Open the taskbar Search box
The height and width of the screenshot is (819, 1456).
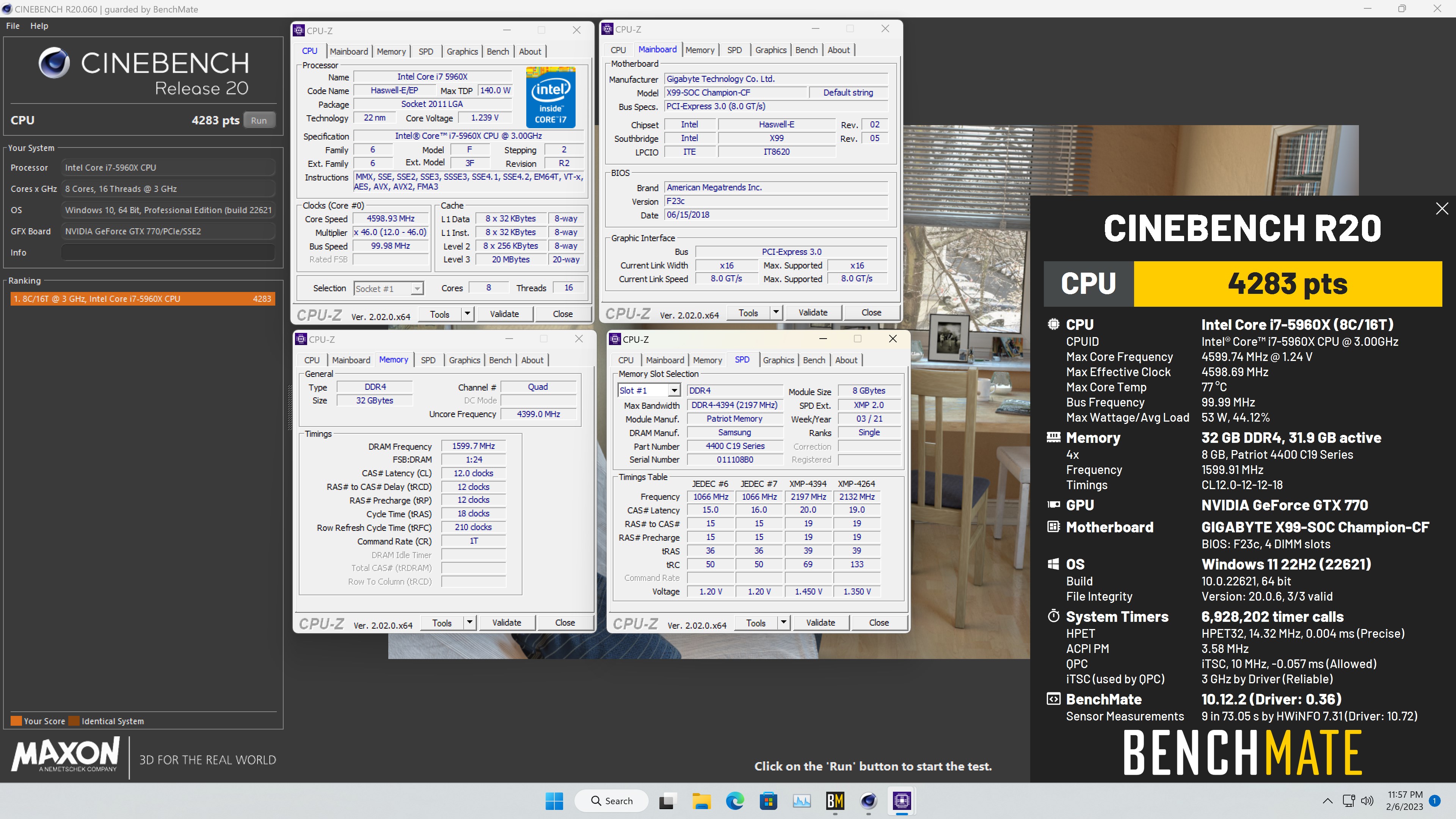612,800
